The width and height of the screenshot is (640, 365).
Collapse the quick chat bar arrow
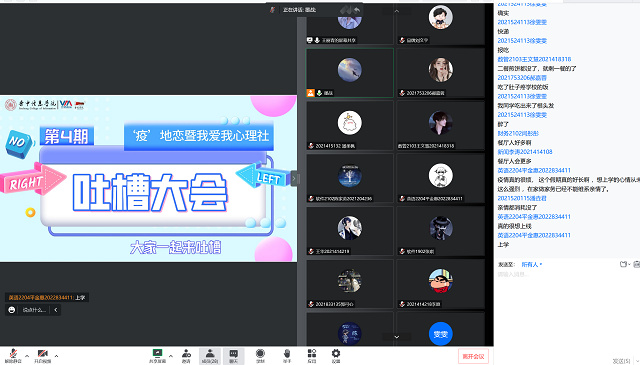click(56, 310)
